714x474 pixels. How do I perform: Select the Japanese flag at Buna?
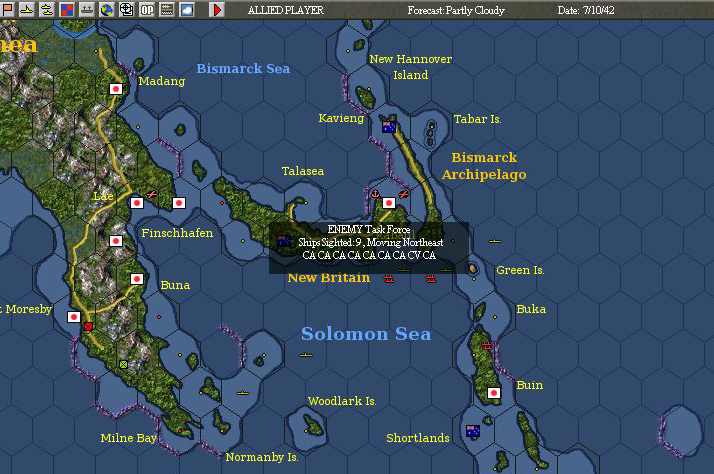coord(137,279)
